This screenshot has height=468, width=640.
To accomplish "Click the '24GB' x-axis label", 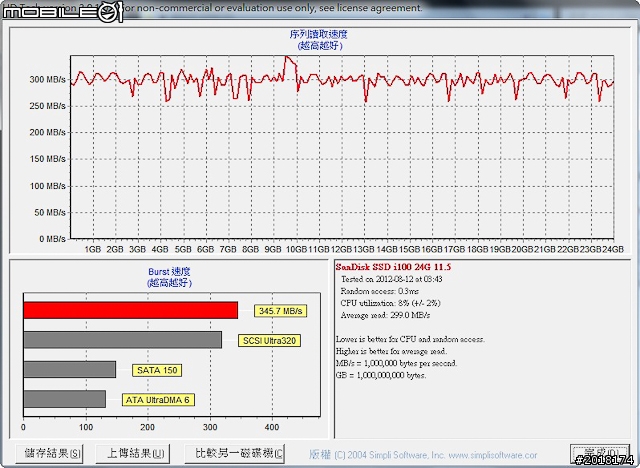I will coord(613,249).
